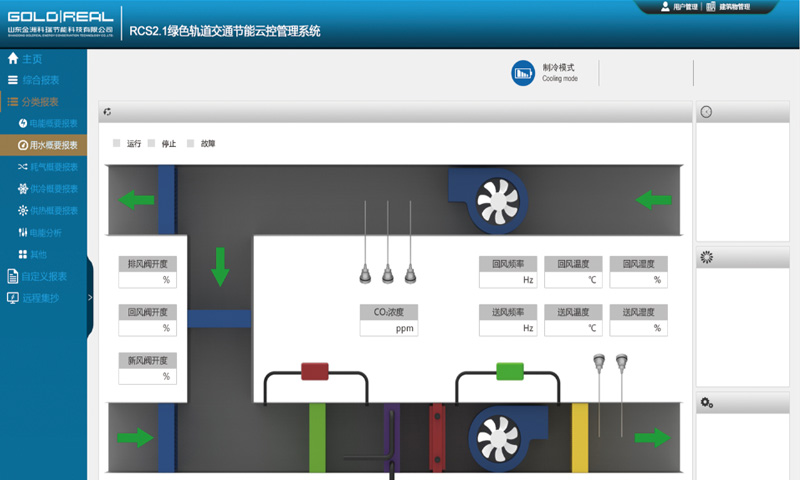The height and width of the screenshot is (480, 800).
Task: Click the 制冷模式 cooling mode icon
Action: click(522, 73)
